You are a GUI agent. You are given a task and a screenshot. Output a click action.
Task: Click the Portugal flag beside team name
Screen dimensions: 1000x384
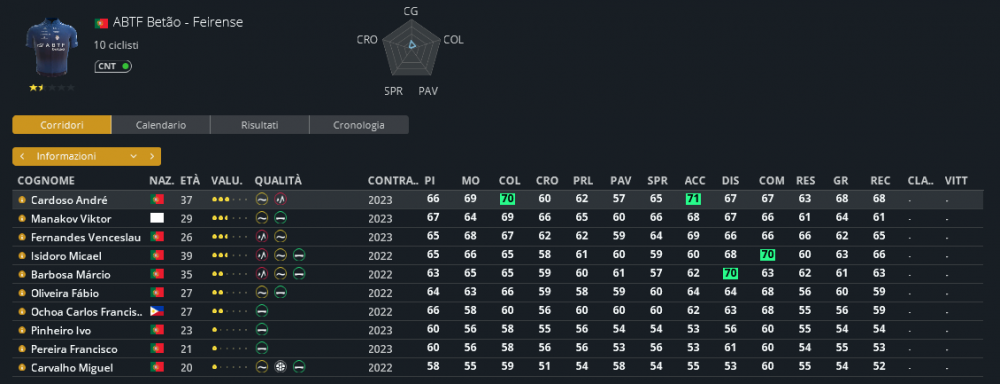point(101,24)
